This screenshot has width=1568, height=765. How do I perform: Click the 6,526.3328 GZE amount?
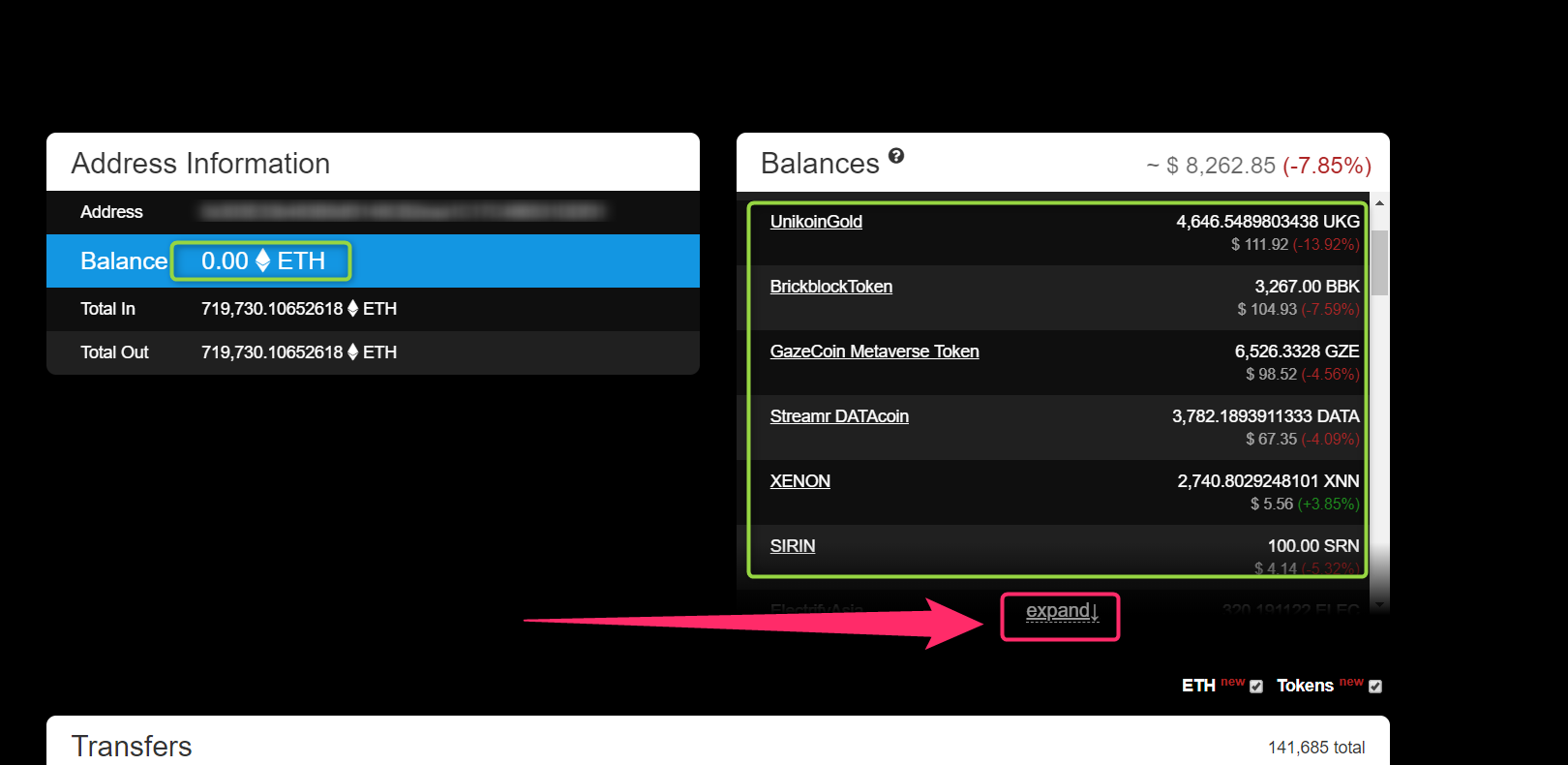tap(1297, 352)
